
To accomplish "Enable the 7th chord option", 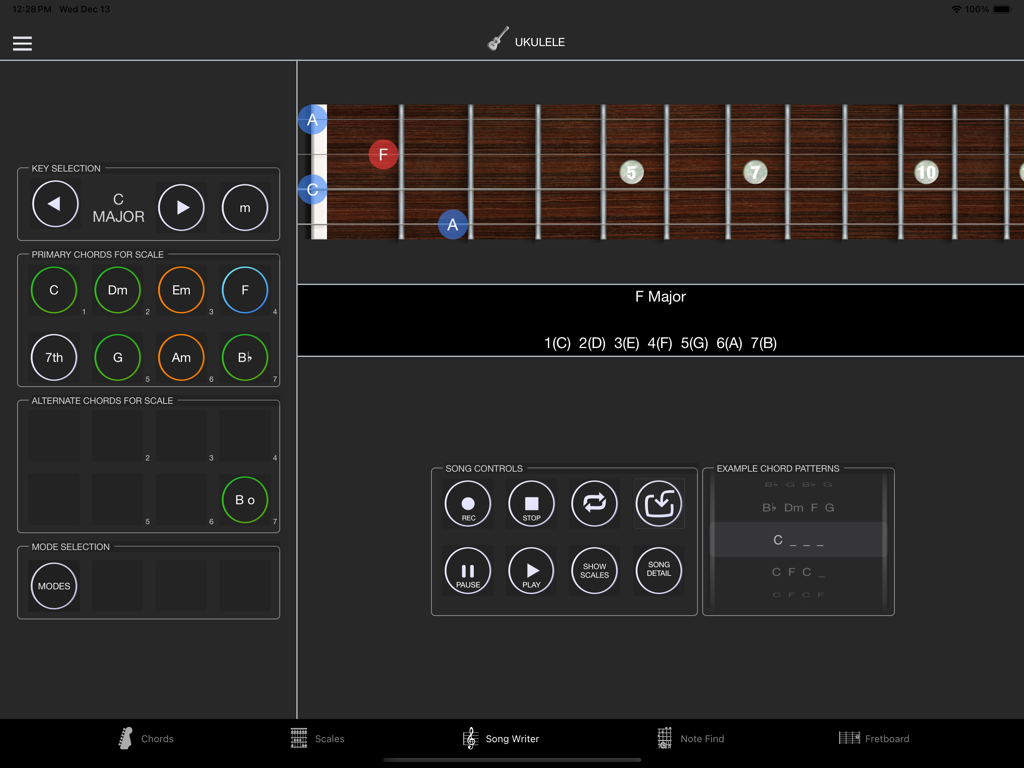I will click(53, 357).
